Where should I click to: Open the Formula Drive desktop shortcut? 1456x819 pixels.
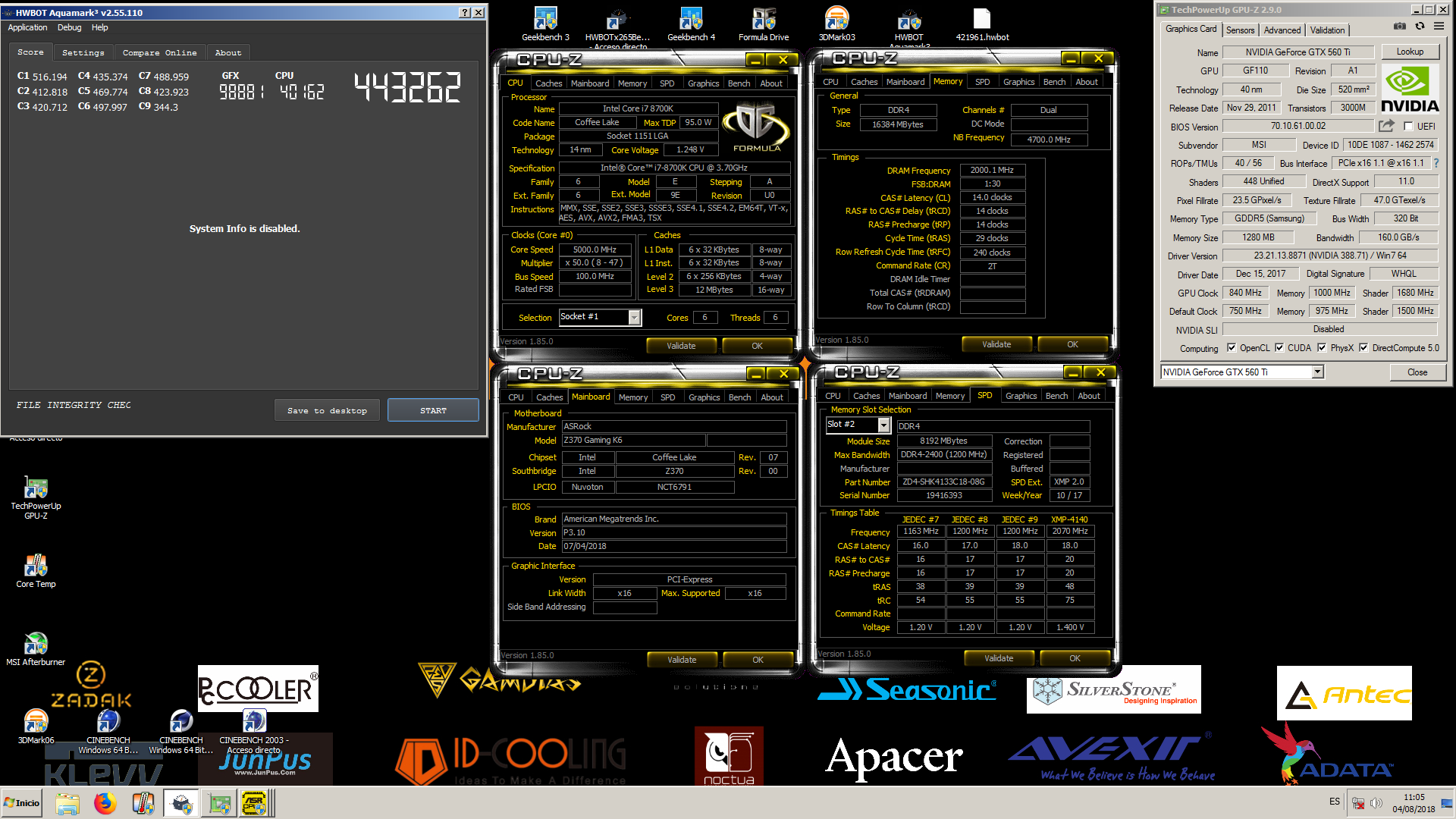(x=764, y=24)
